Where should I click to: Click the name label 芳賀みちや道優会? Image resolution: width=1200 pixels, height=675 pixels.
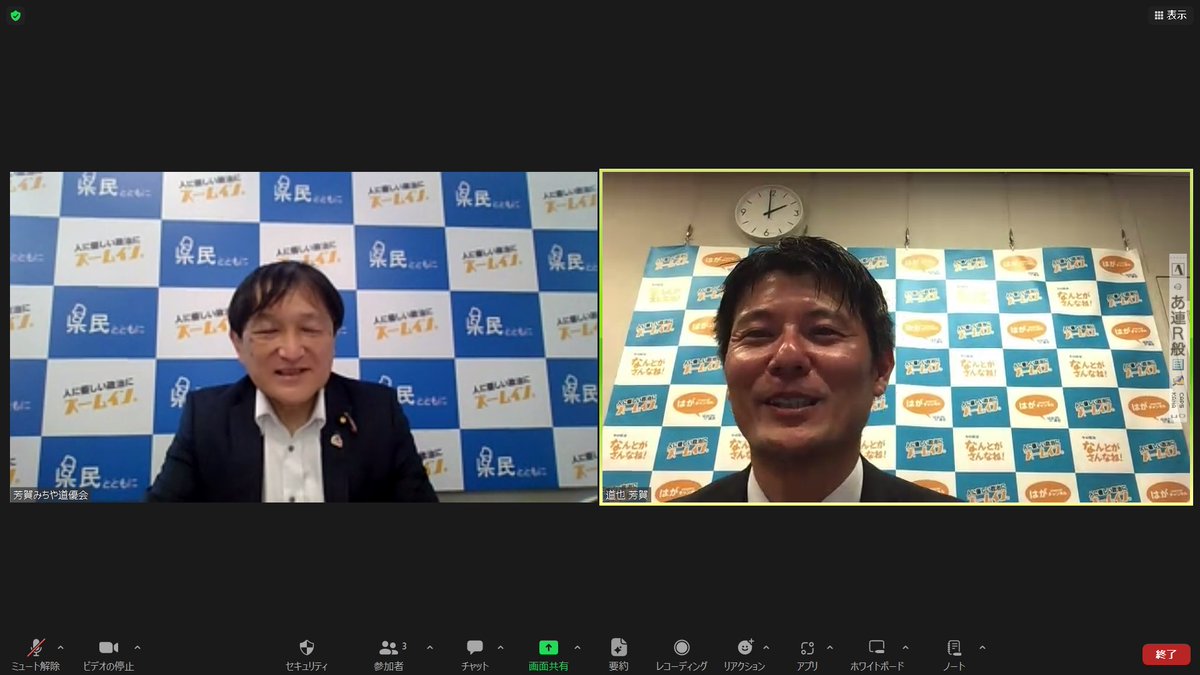coord(50,495)
